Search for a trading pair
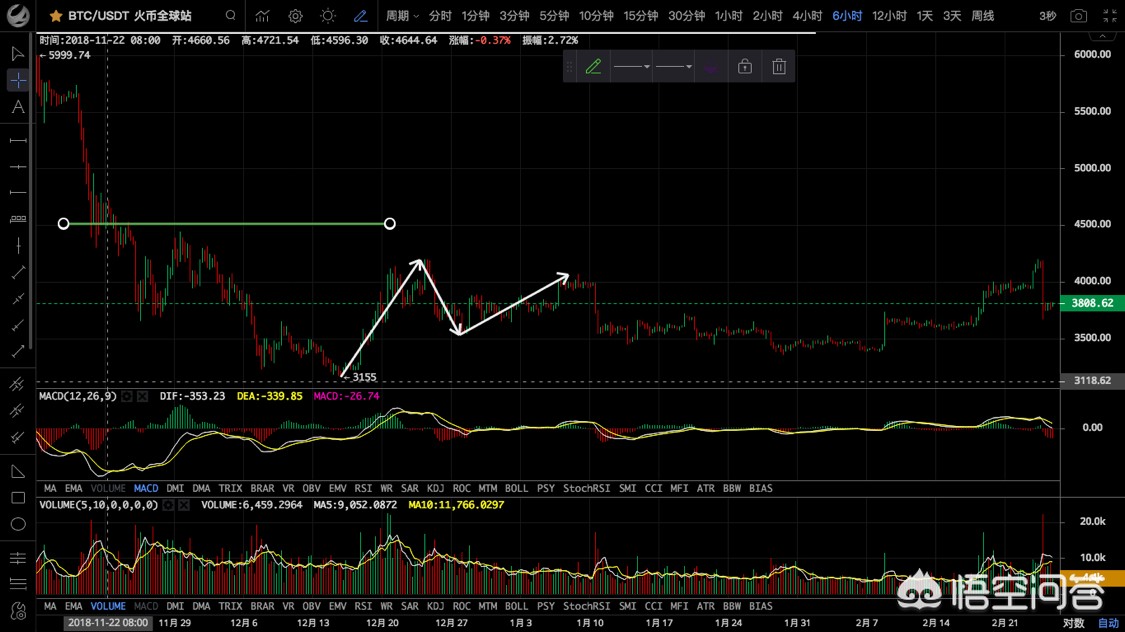 (231, 16)
